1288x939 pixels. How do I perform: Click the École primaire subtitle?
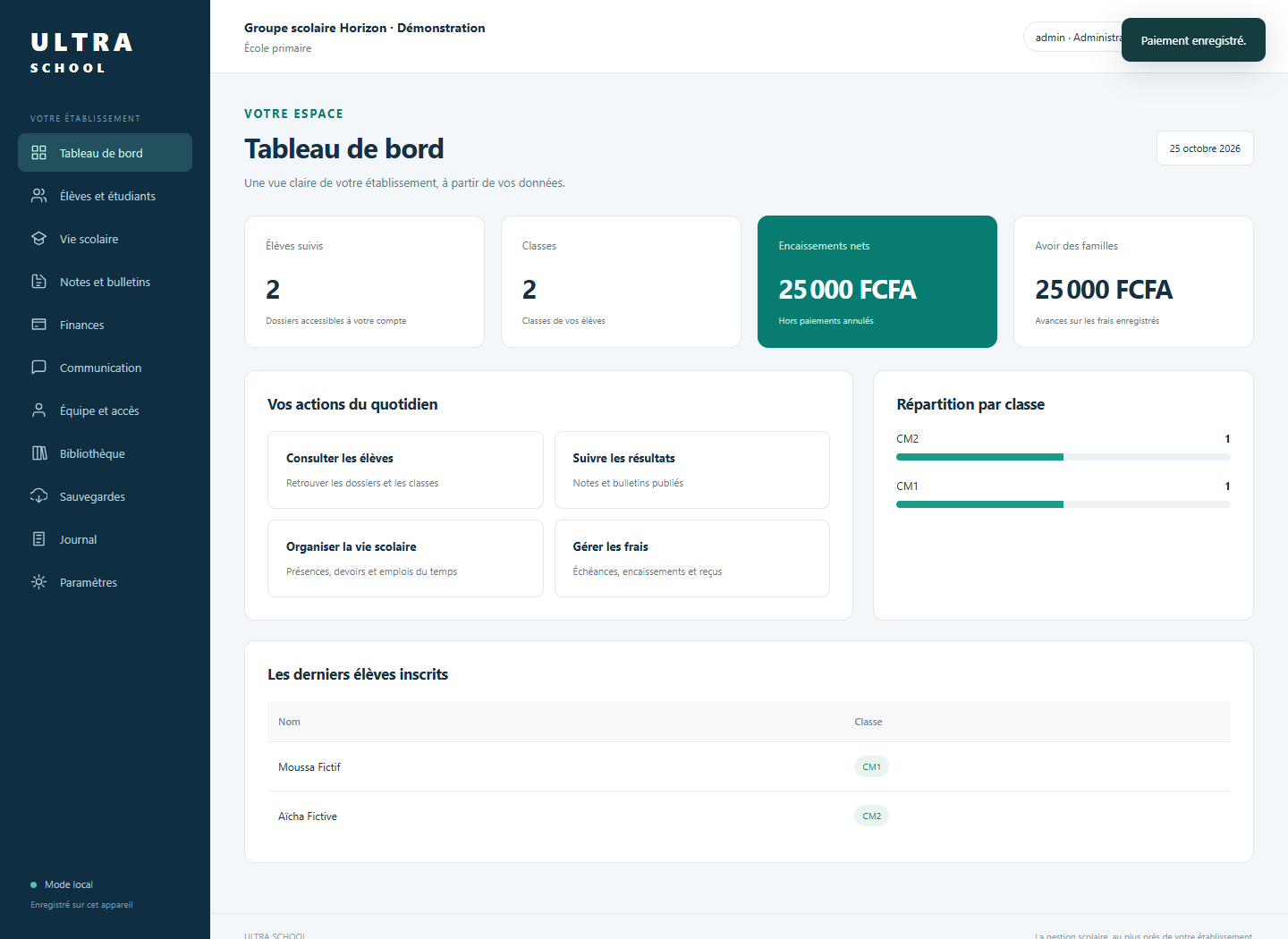click(x=278, y=48)
